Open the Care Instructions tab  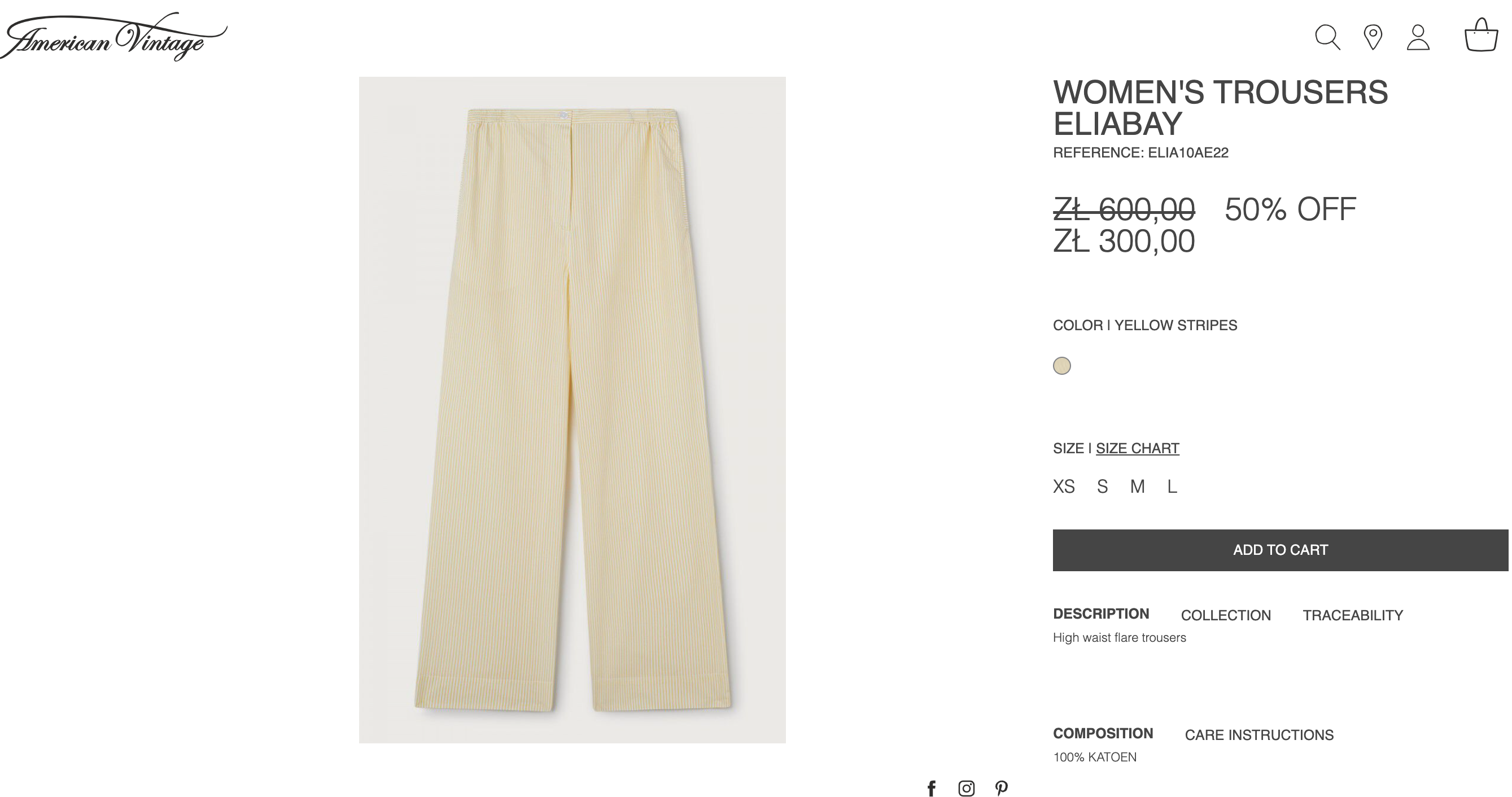[1259, 735]
